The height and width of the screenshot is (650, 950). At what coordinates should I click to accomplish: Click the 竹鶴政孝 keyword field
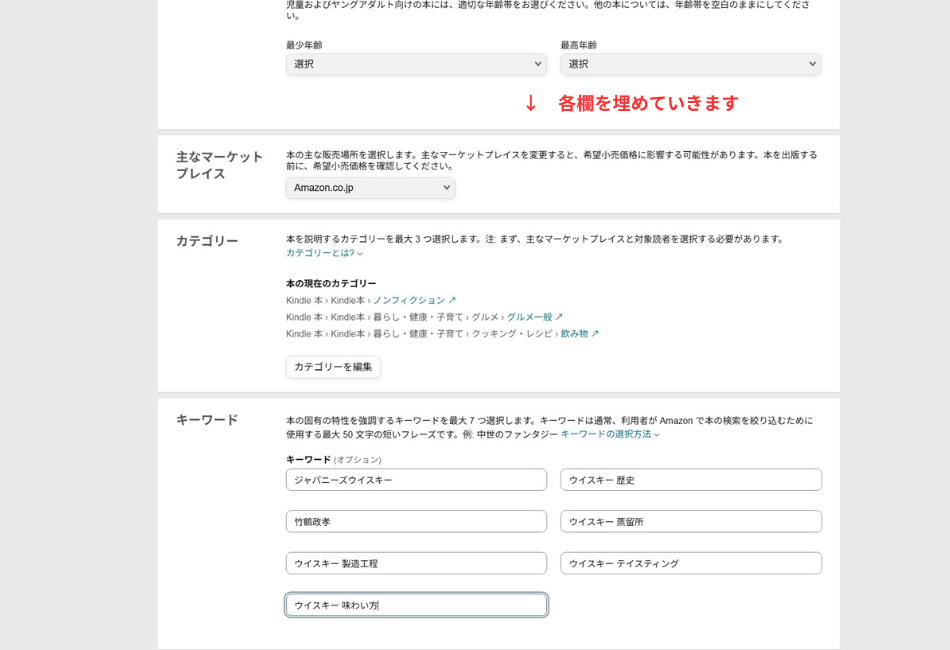(415, 521)
